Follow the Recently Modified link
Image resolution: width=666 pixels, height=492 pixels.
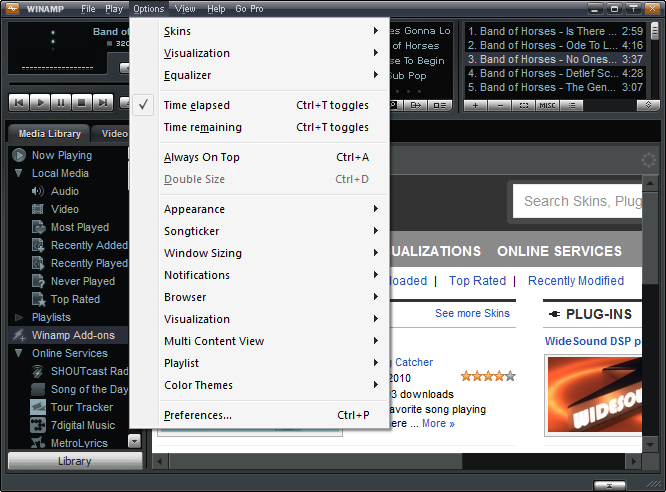pyautogui.click(x=576, y=281)
